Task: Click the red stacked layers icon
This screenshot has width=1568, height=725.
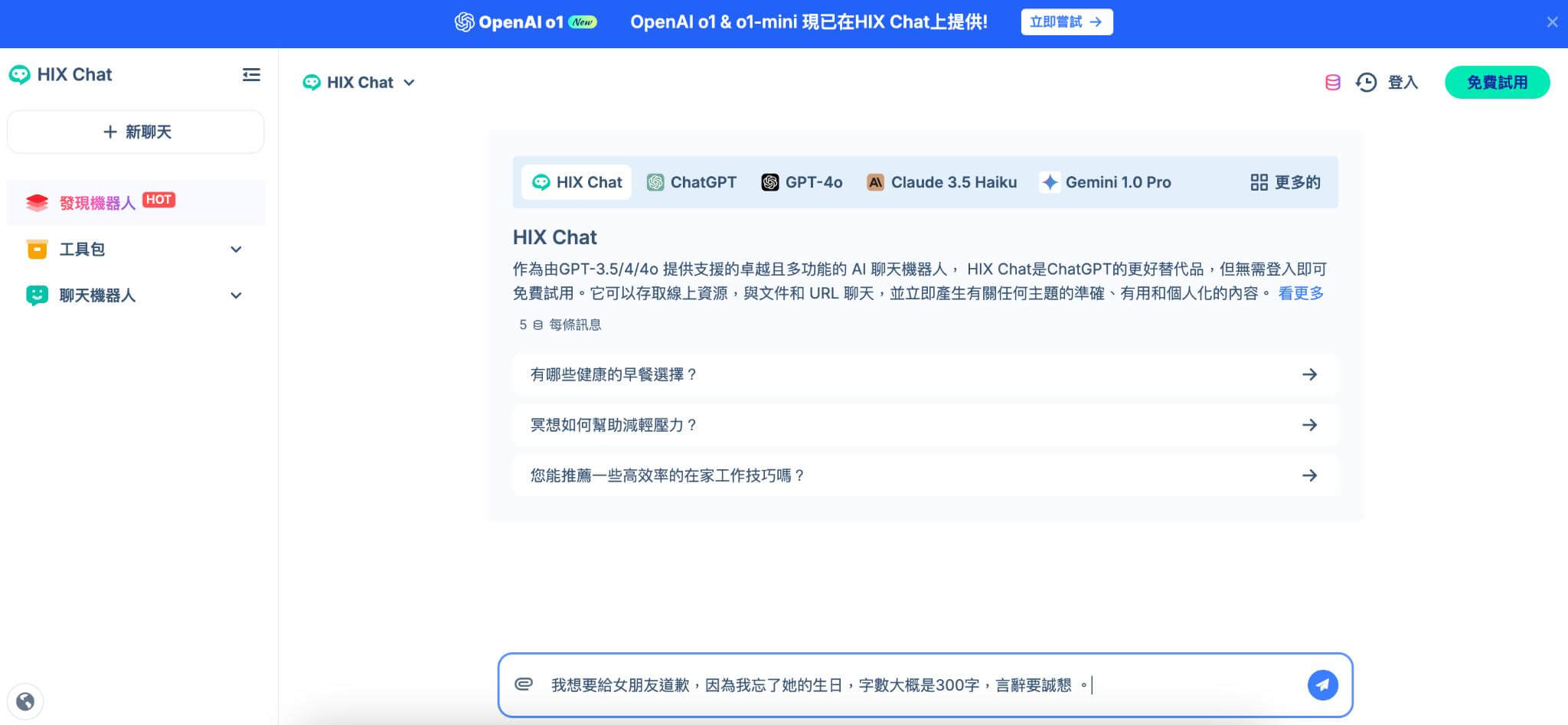Action: [x=37, y=203]
